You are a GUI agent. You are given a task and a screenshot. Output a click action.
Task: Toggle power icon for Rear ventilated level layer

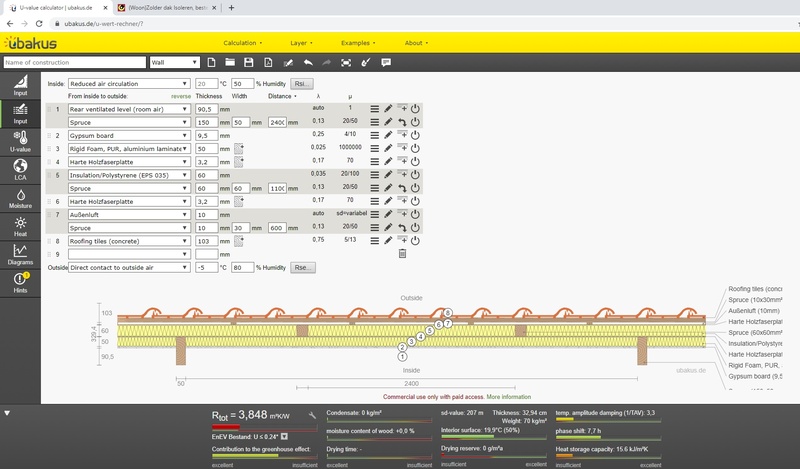click(415, 109)
